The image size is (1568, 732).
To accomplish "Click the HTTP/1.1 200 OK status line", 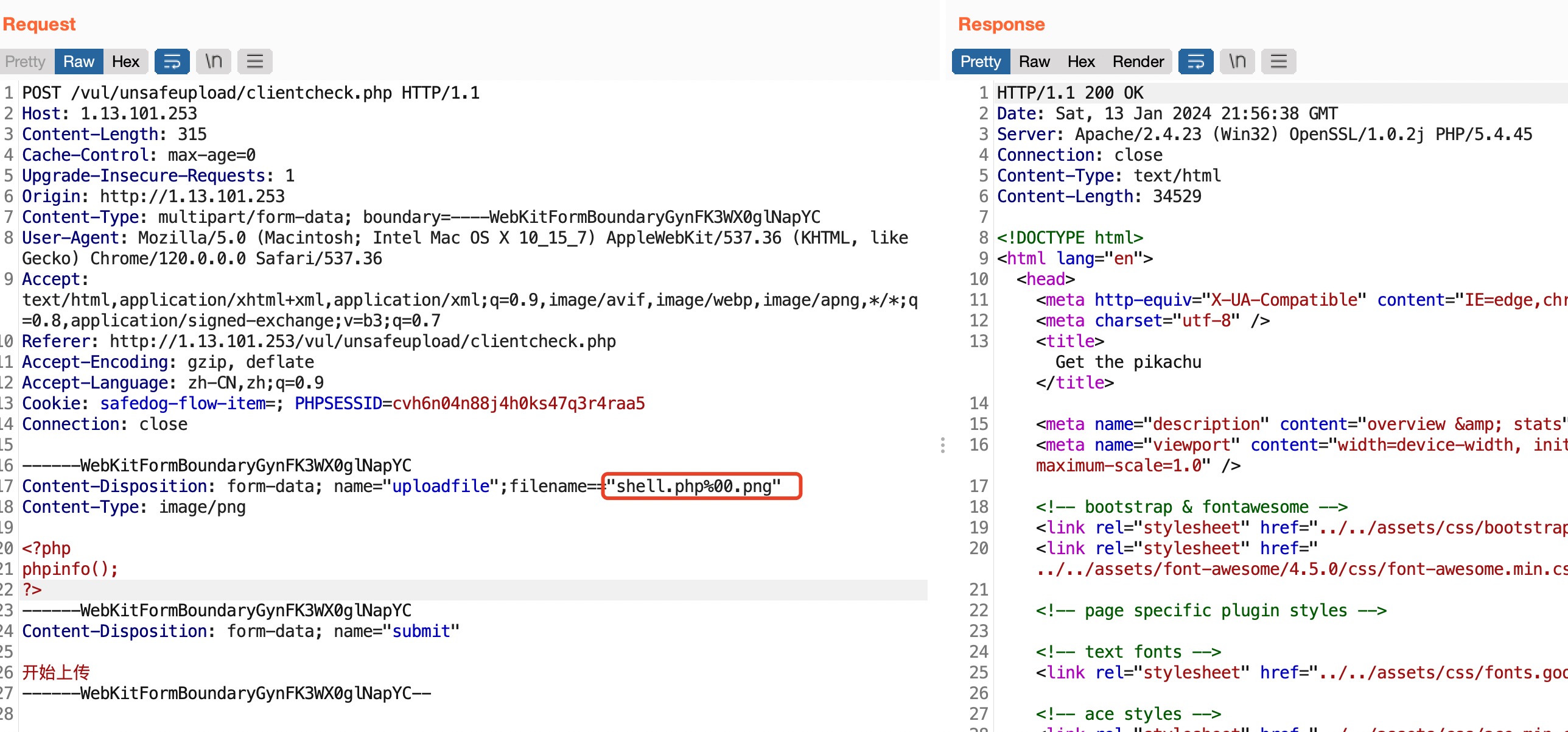I will tap(1069, 93).
